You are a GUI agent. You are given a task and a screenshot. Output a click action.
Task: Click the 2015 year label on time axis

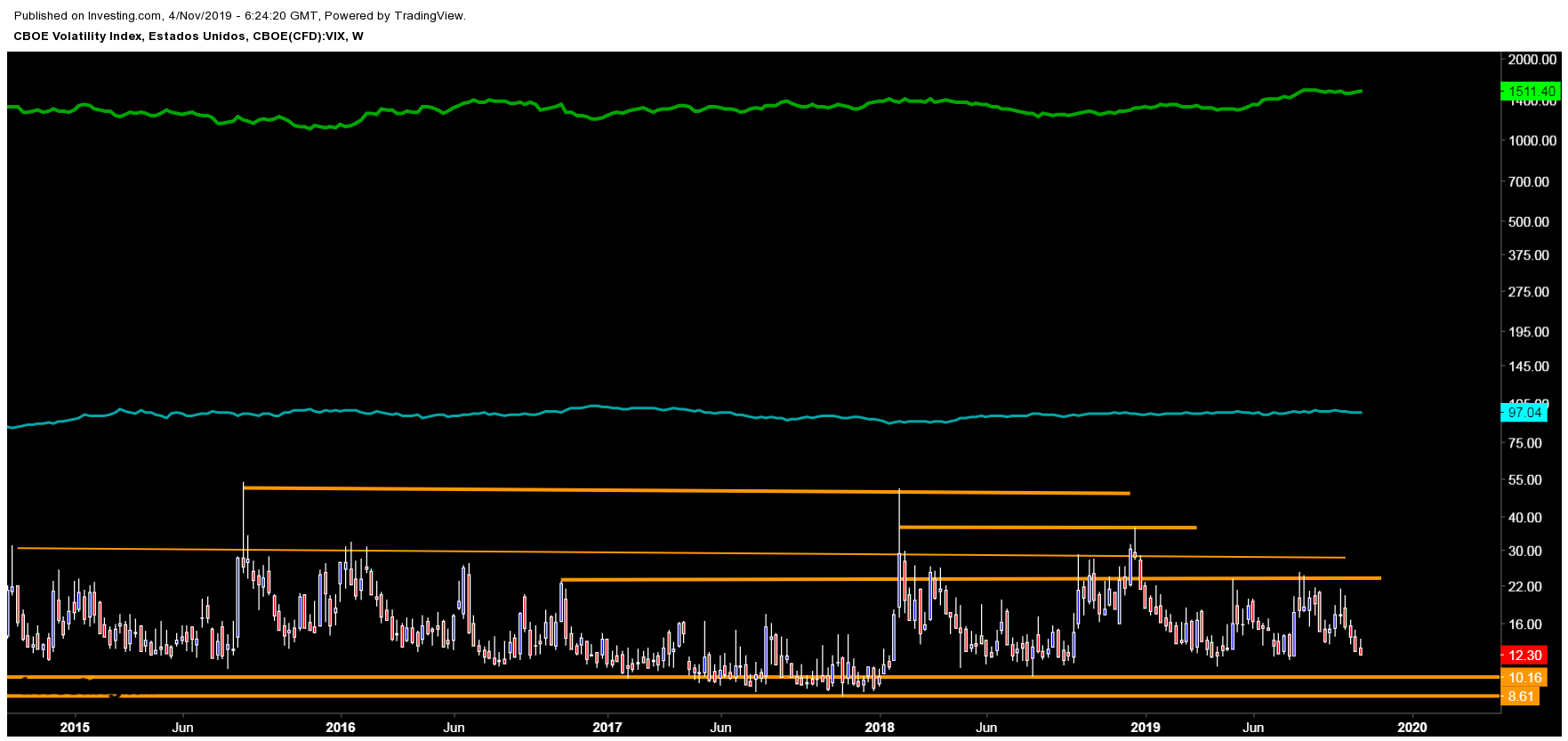point(75,728)
